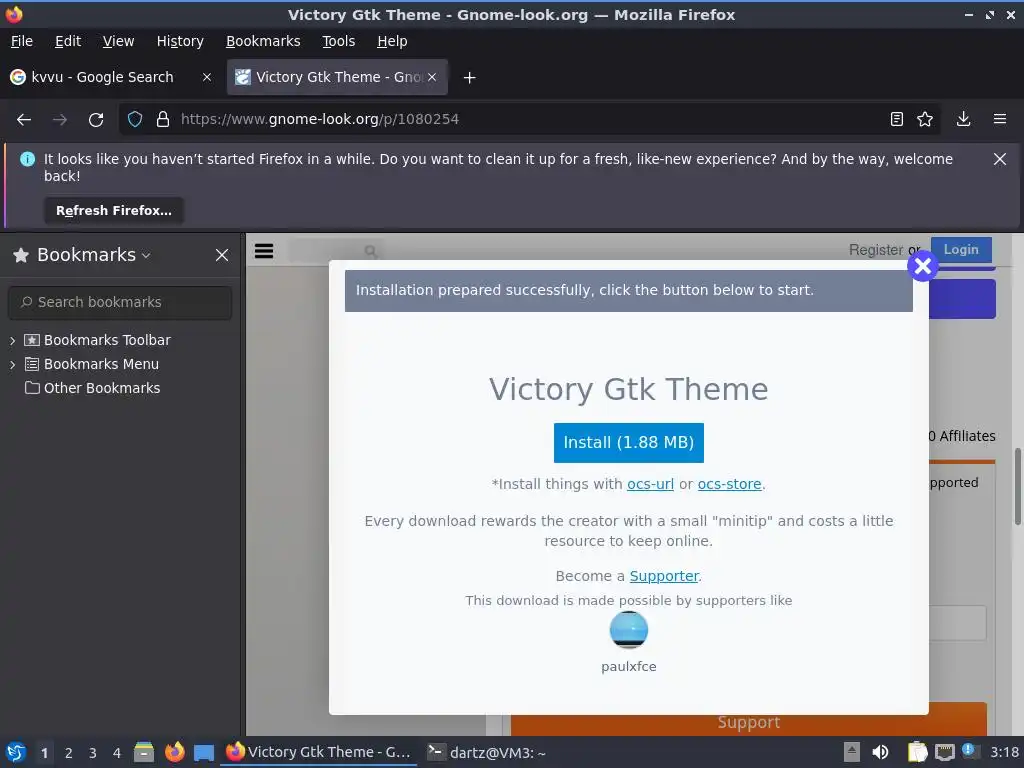Close the Victory Gtk Theme tab
This screenshot has height=768, width=1024.
tap(432, 77)
